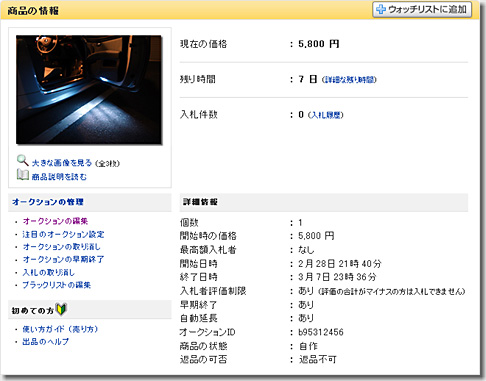Open 使い方ガイド（売り方） link
Screen dimensions: 486x381
click(x=60, y=329)
